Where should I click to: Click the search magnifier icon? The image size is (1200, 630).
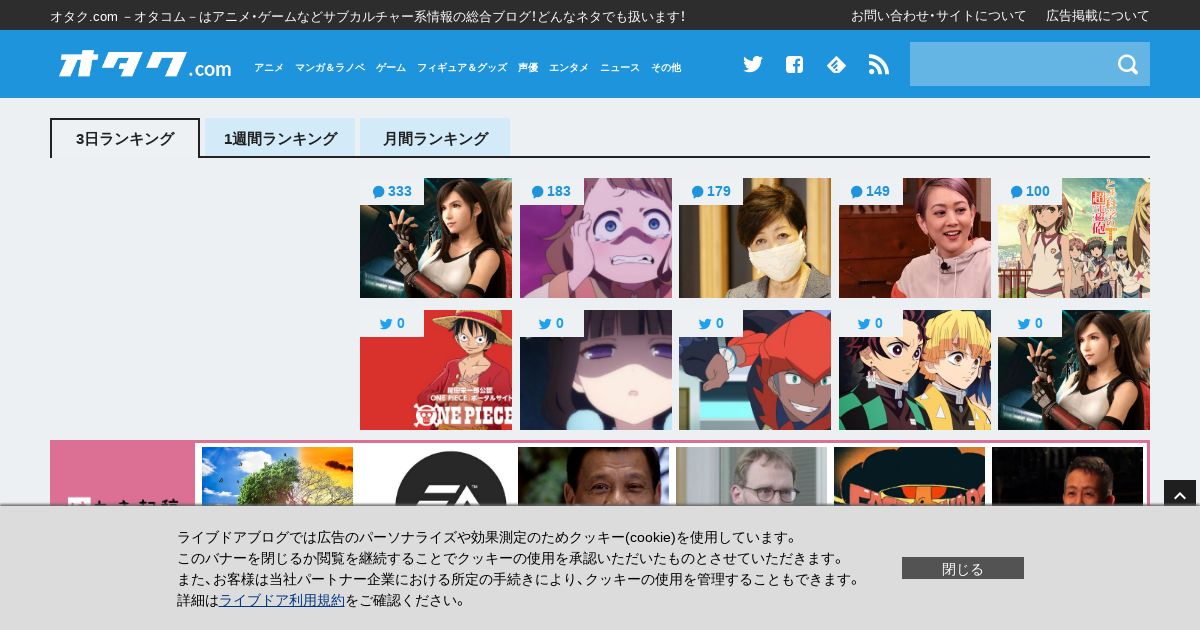point(1128,64)
